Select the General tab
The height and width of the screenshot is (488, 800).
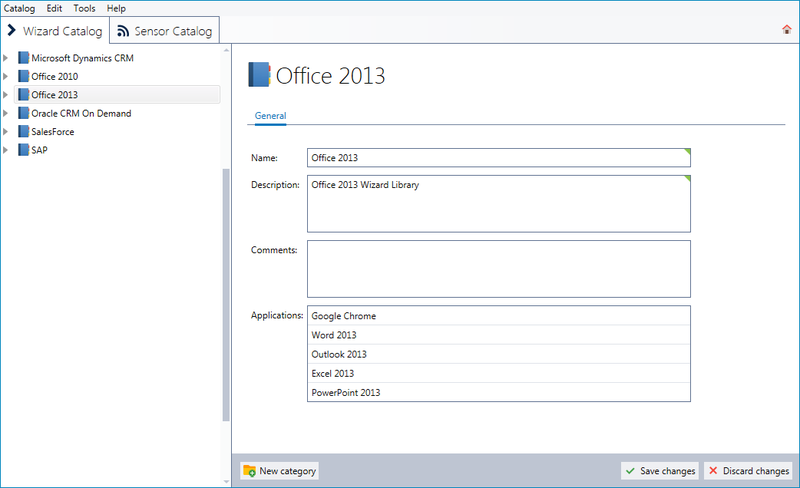(270, 116)
